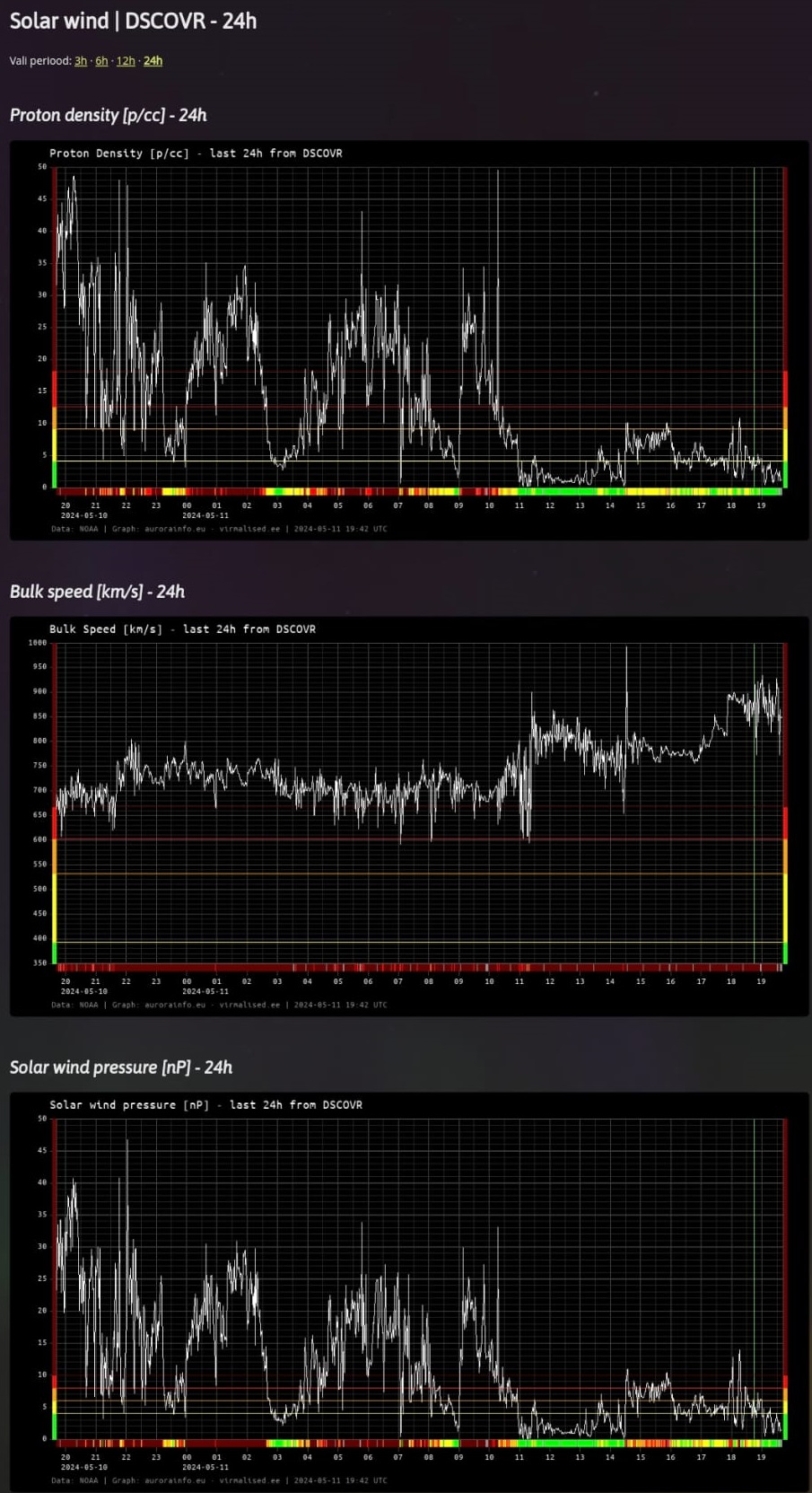Click the data credit line under Proton Density chart
Image resolution: width=812 pixels, height=1493 pixels.
point(219,529)
